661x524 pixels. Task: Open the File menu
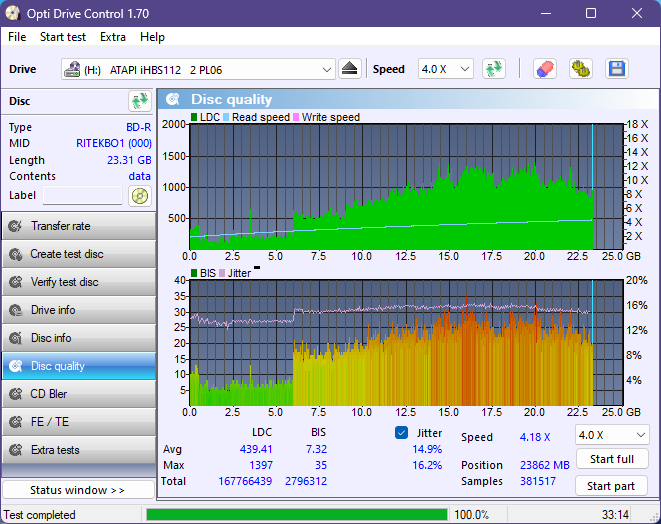point(17,37)
